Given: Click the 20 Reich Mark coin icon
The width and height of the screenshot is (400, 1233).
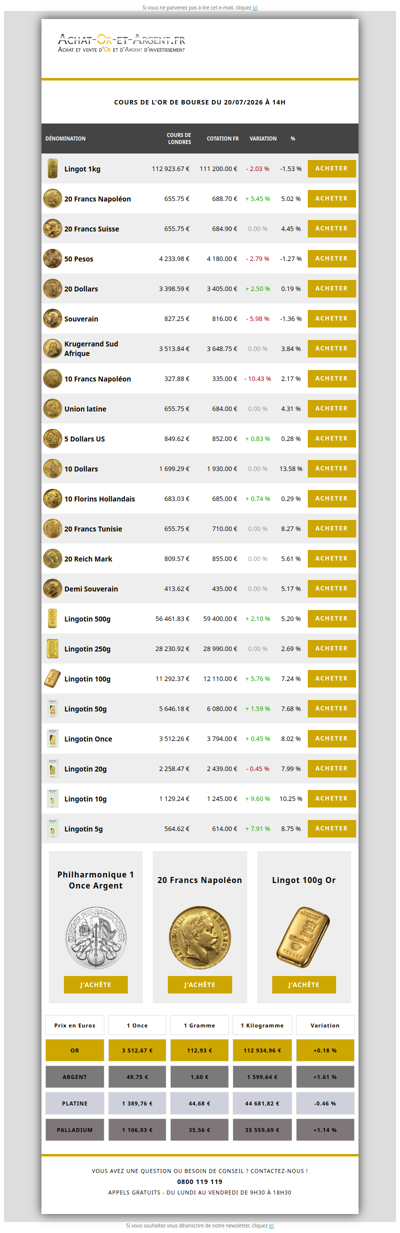Looking at the screenshot, I should pyautogui.click(x=52, y=559).
